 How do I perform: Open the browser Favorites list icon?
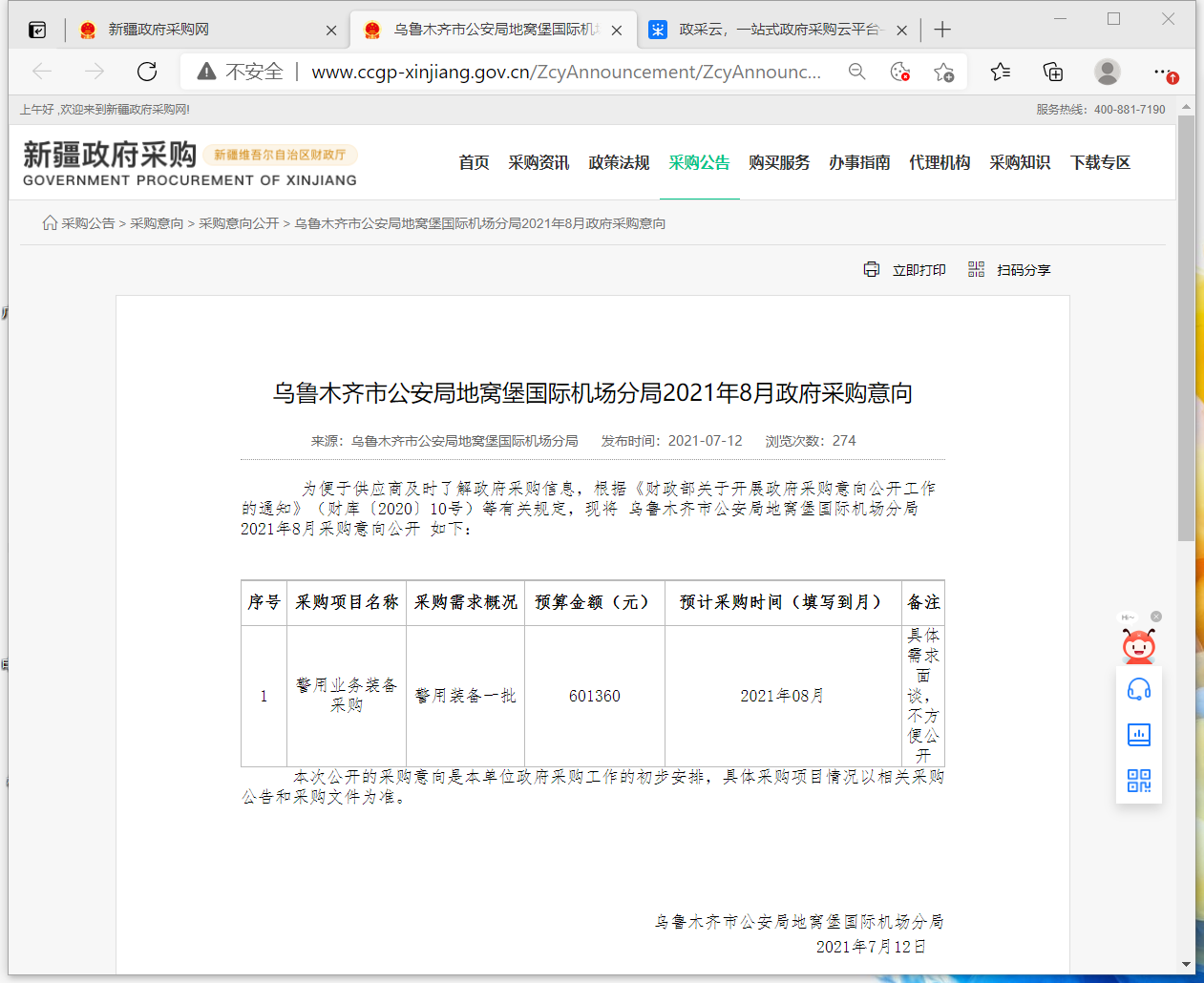pos(1000,72)
